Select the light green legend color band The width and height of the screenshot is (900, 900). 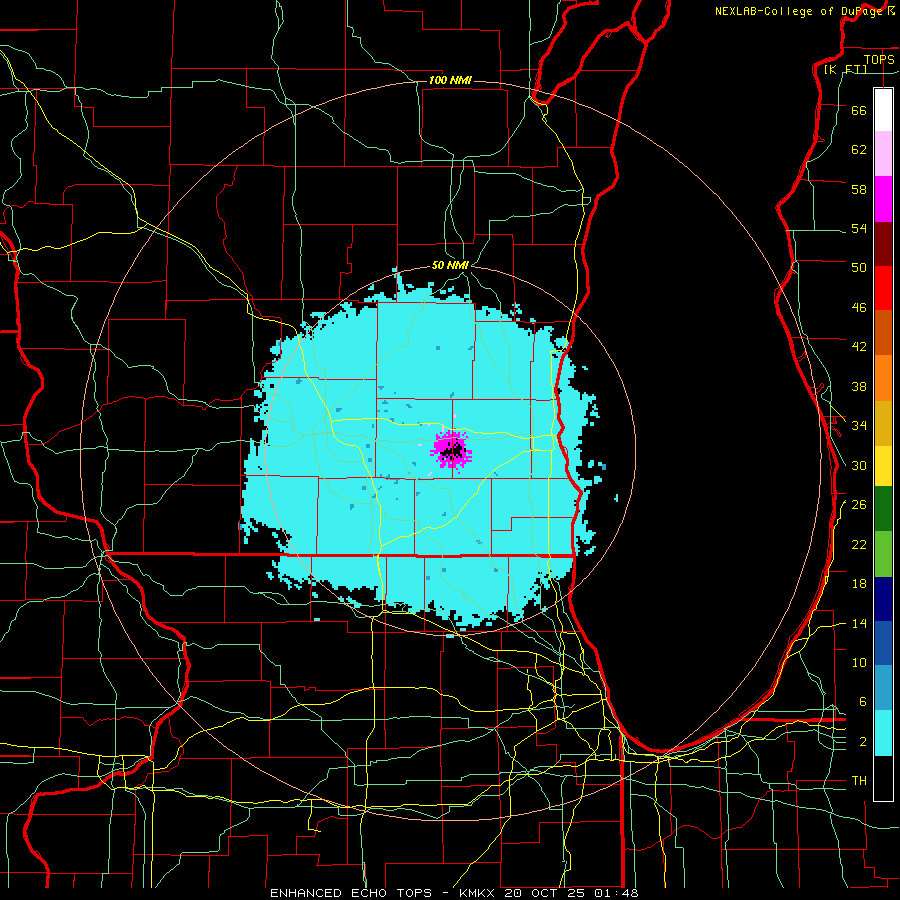[883, 554]
